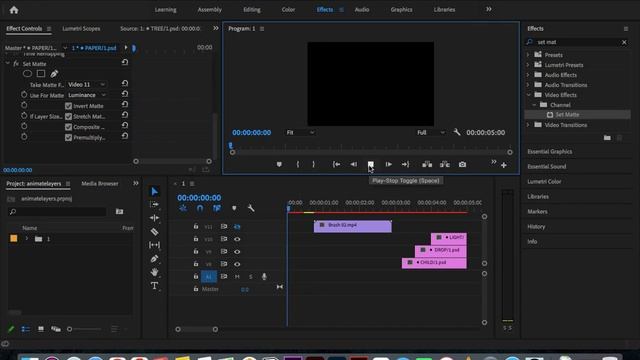Create ellipse mask for Set Matte
640x360 pixels.
click(x=27, y=74)
